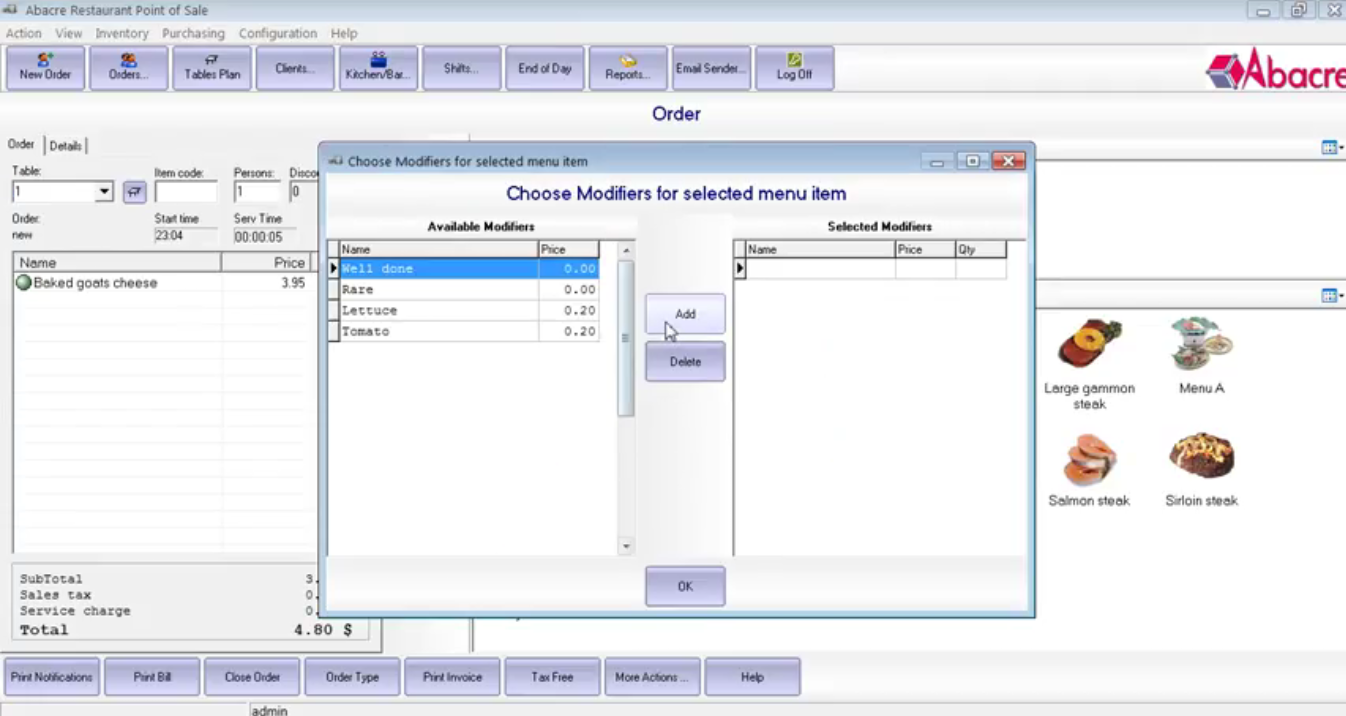Click the Available Modifiers scrollbar up arrow

(626, 250)
